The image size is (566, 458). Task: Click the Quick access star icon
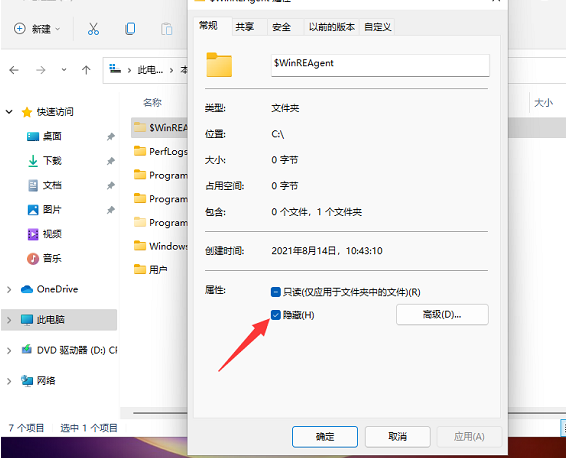point(27,112)
